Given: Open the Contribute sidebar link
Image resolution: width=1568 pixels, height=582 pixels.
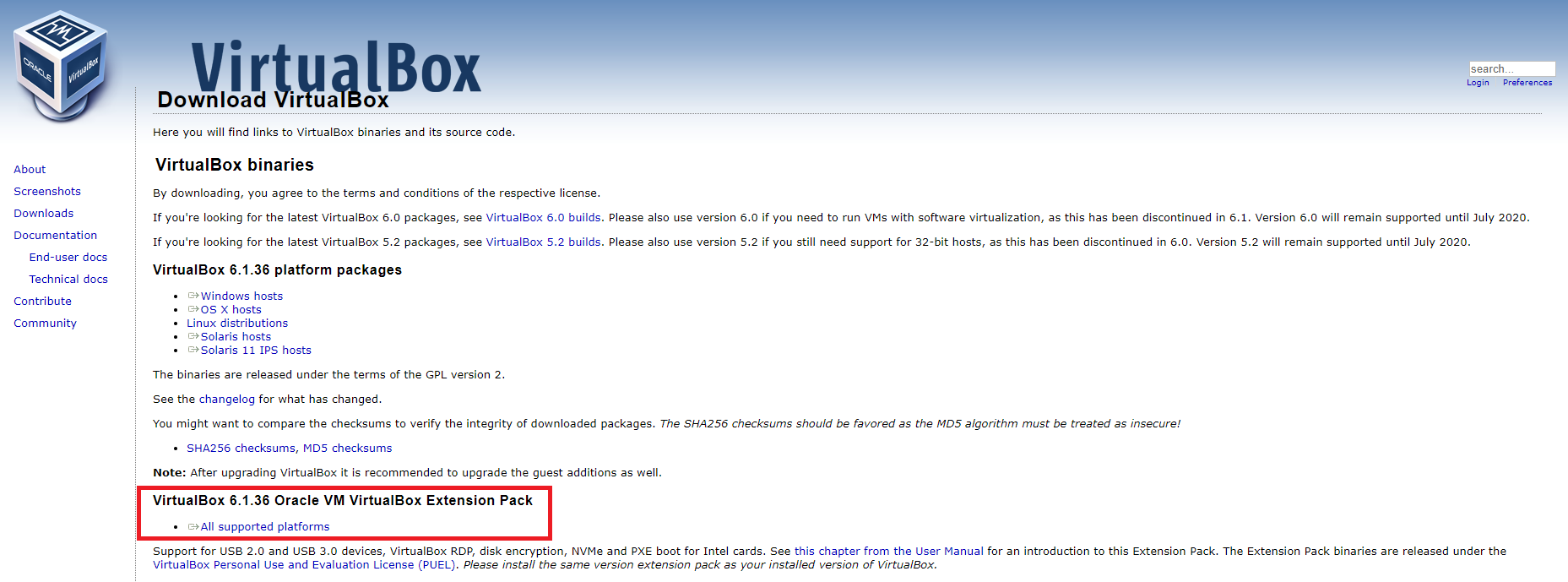Looking at the screenshot, I should coord(43,302).
